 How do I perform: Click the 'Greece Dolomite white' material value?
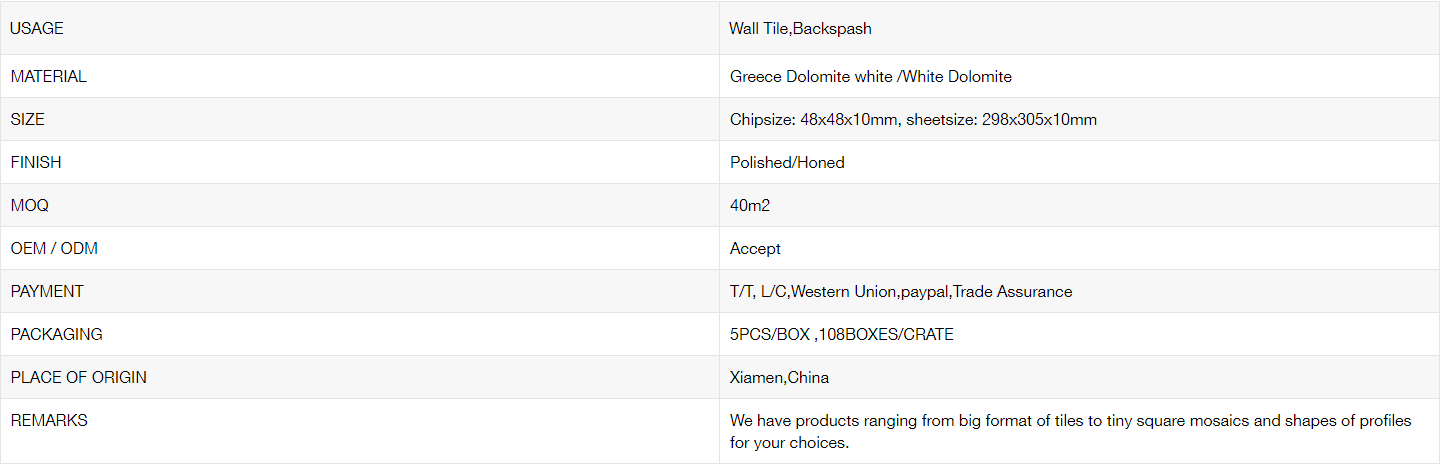coord(810,76)
